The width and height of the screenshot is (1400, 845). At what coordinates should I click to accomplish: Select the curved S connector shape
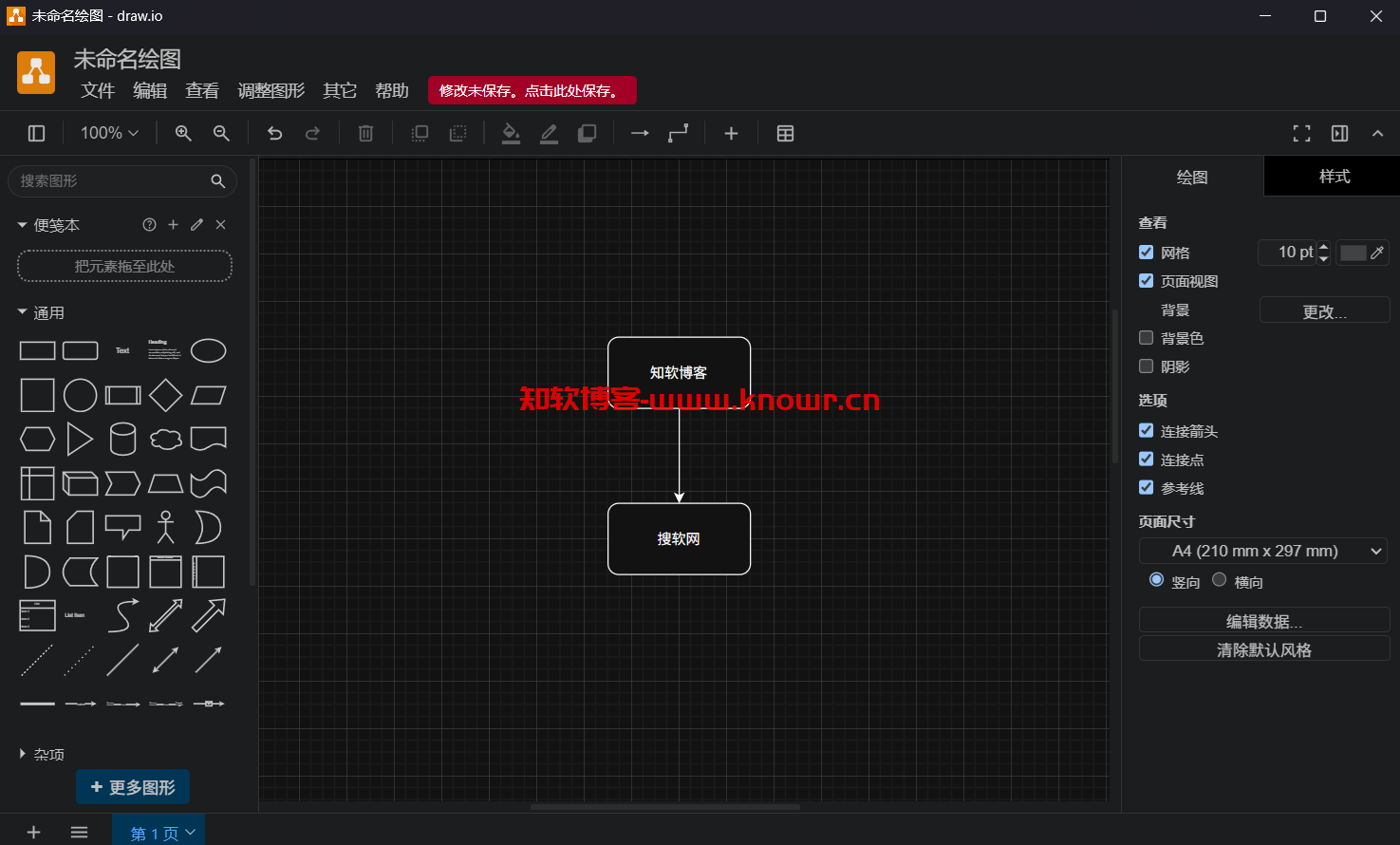(122, 615)
